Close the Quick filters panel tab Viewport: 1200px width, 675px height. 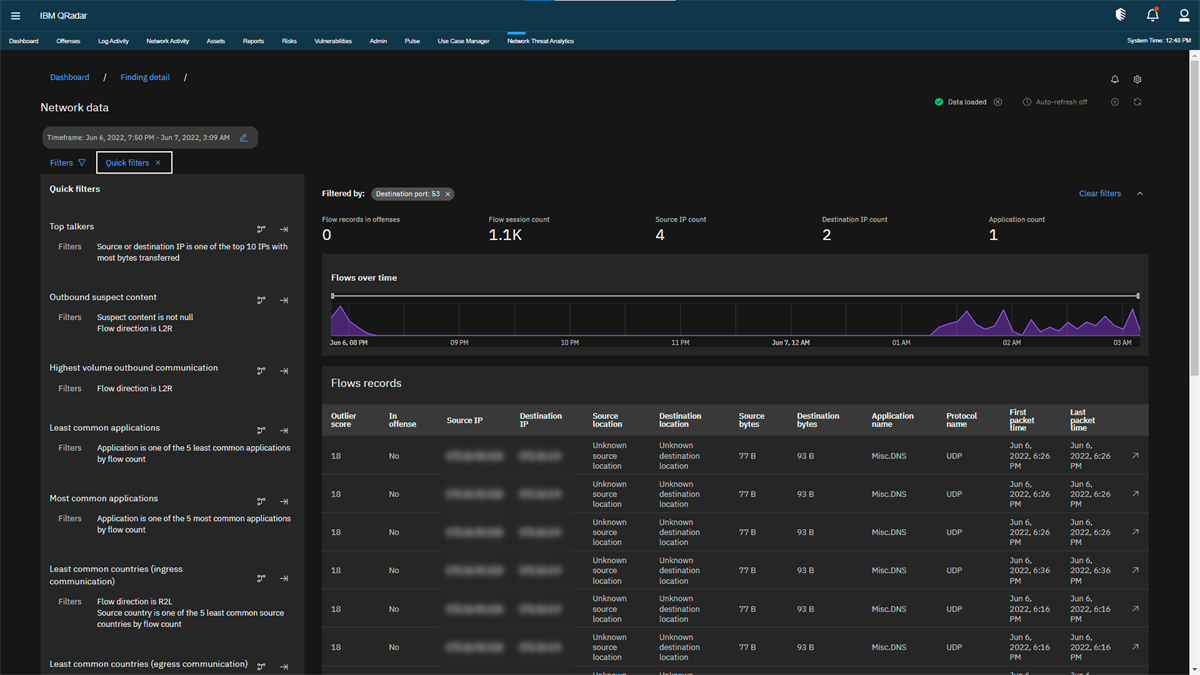click(x=158, y=163)
